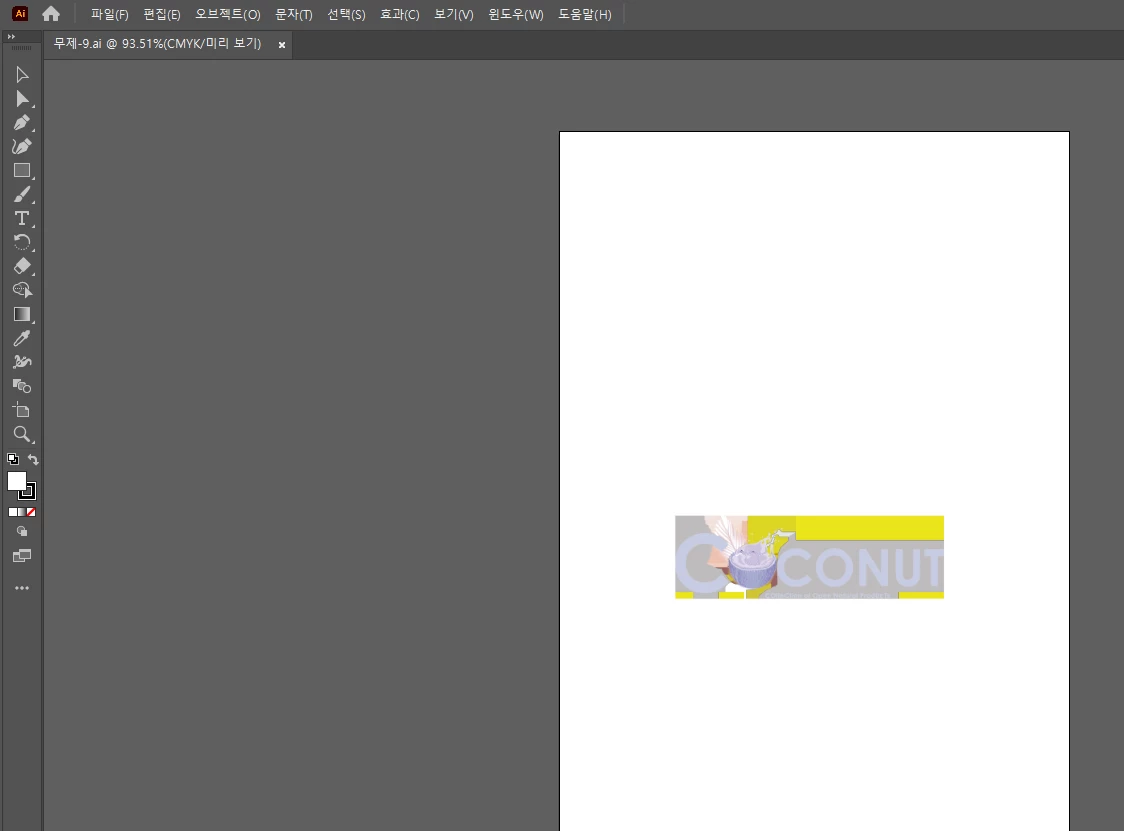Viewport: 1124px width, 831px height.
Task: Click the white Fill color box
Action: [16, 481]
